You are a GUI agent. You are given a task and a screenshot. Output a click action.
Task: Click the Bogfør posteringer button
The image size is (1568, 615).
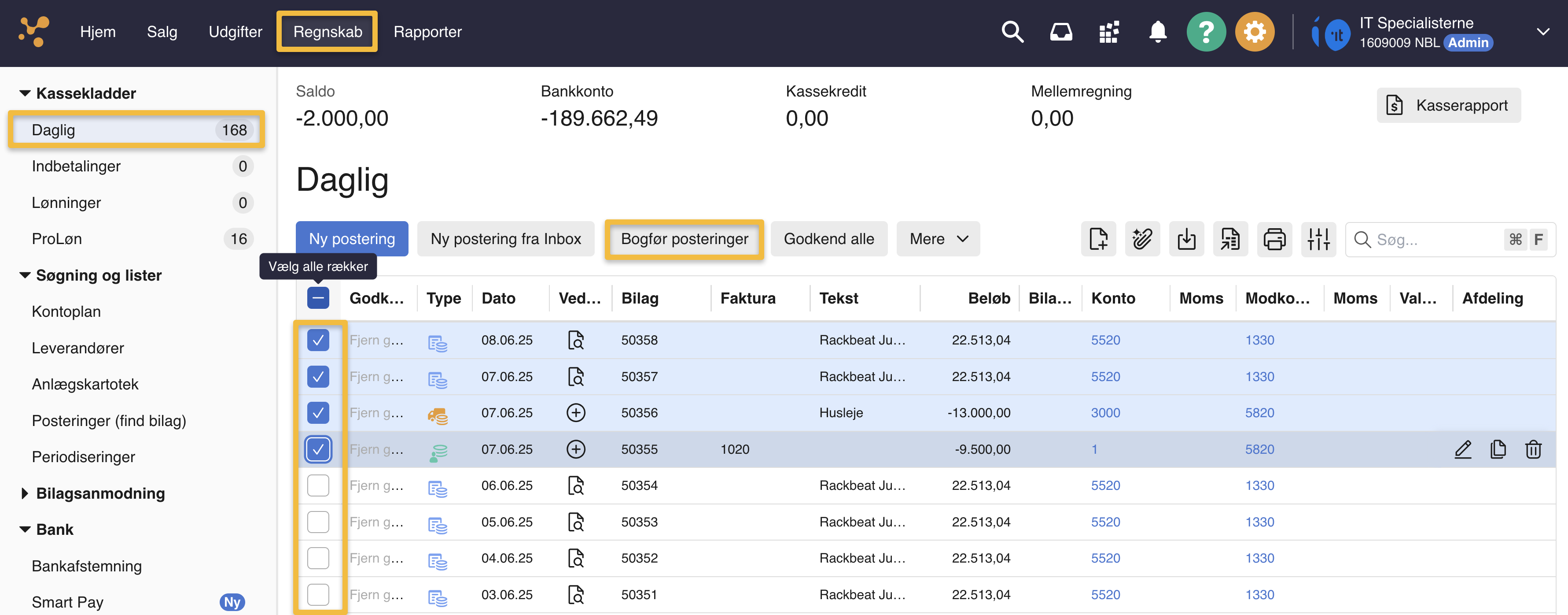[684, 239]
